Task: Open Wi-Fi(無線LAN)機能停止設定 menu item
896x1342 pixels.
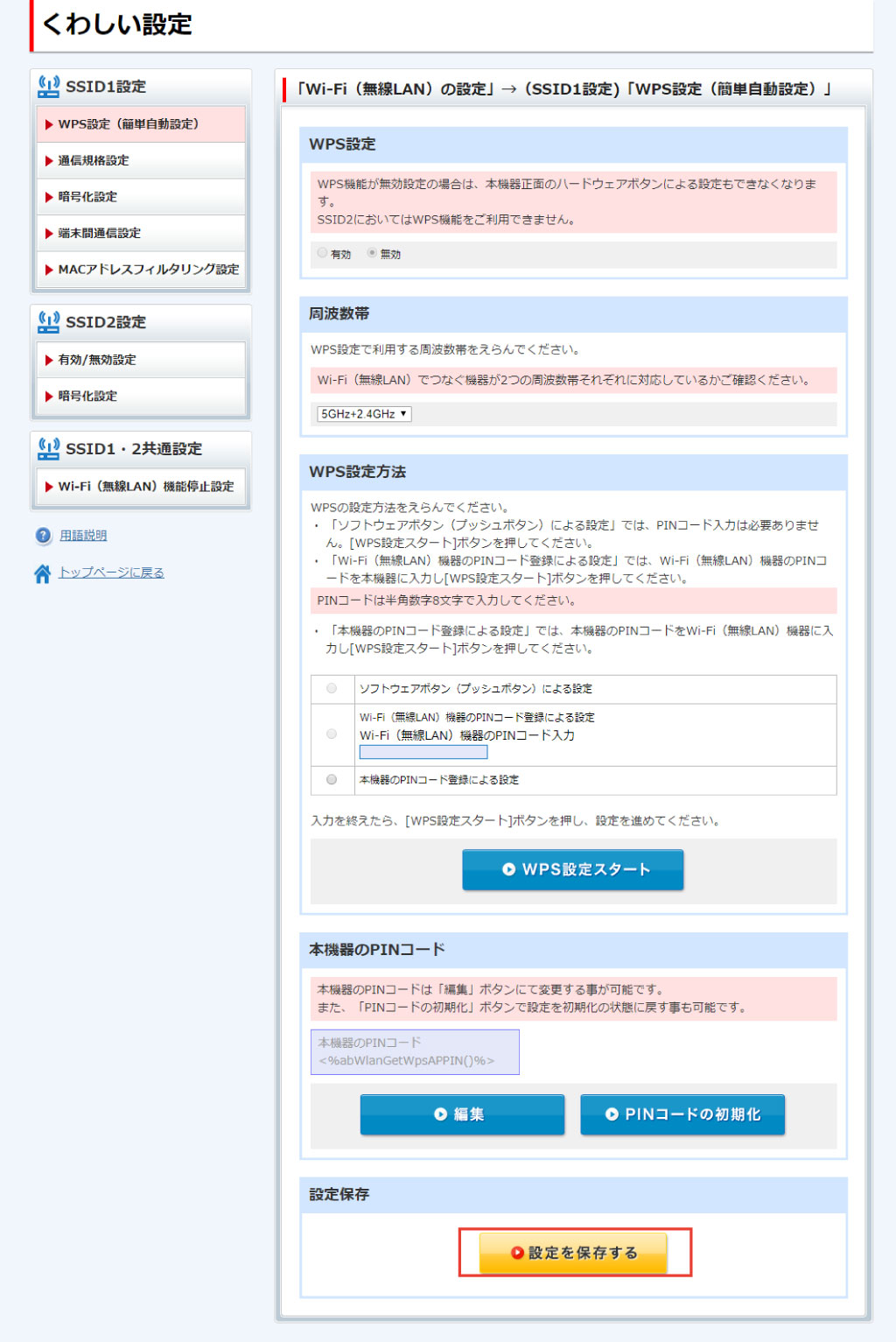Action: pyautogui.click(x=141, y=487)
